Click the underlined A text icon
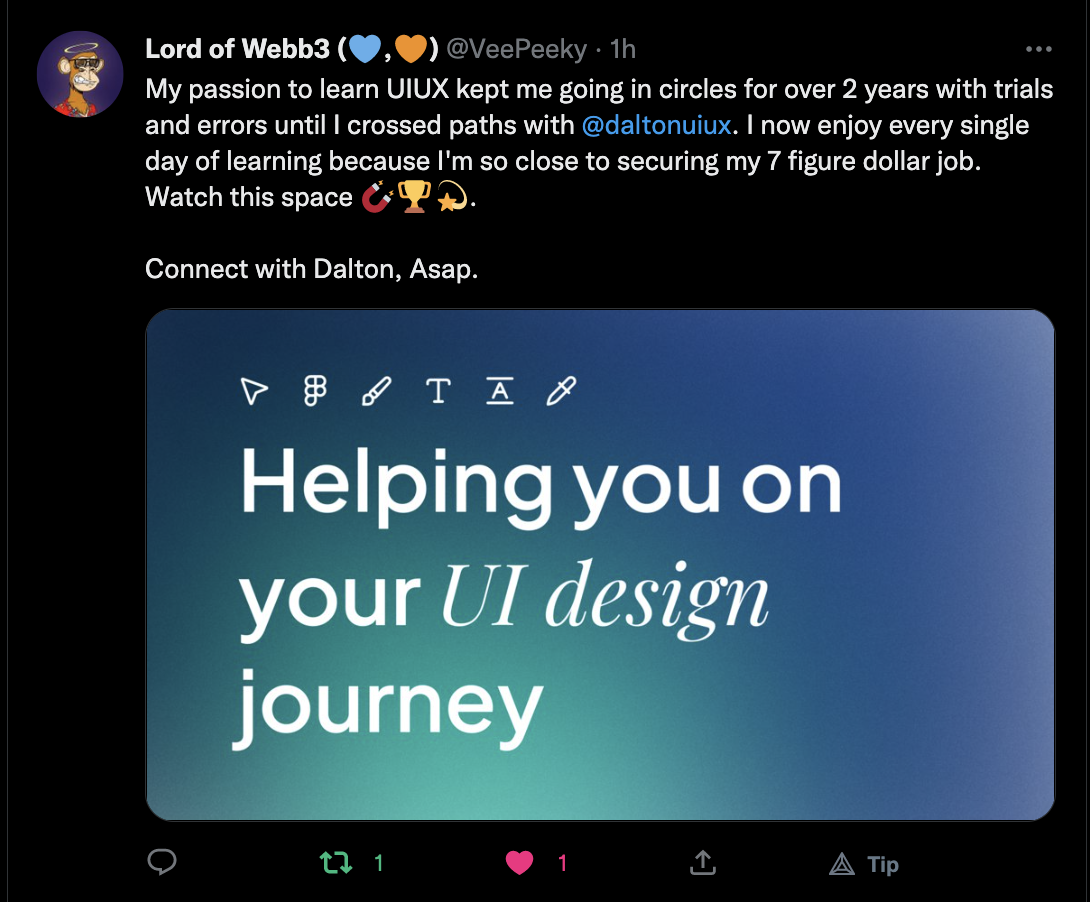 [500, 391]
